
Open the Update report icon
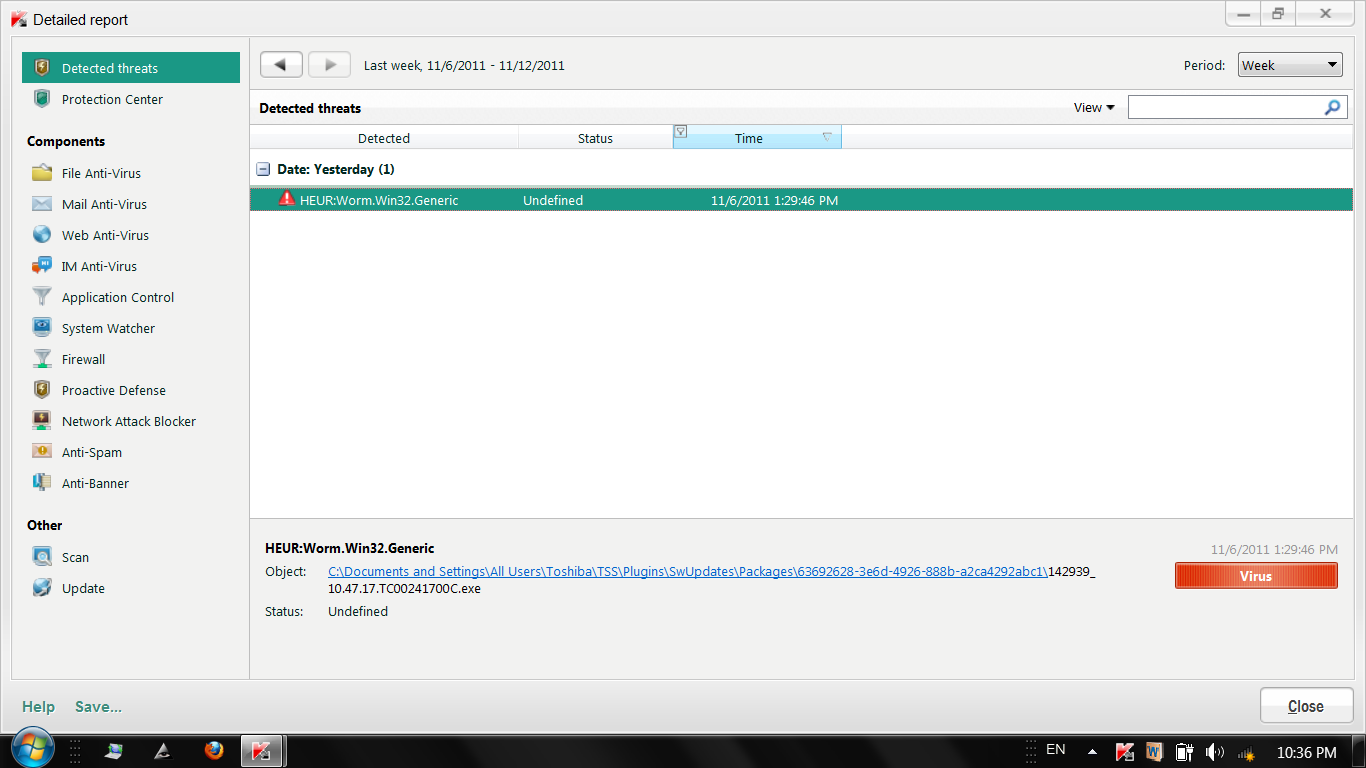pyautogui.click(x=42, y=588)
